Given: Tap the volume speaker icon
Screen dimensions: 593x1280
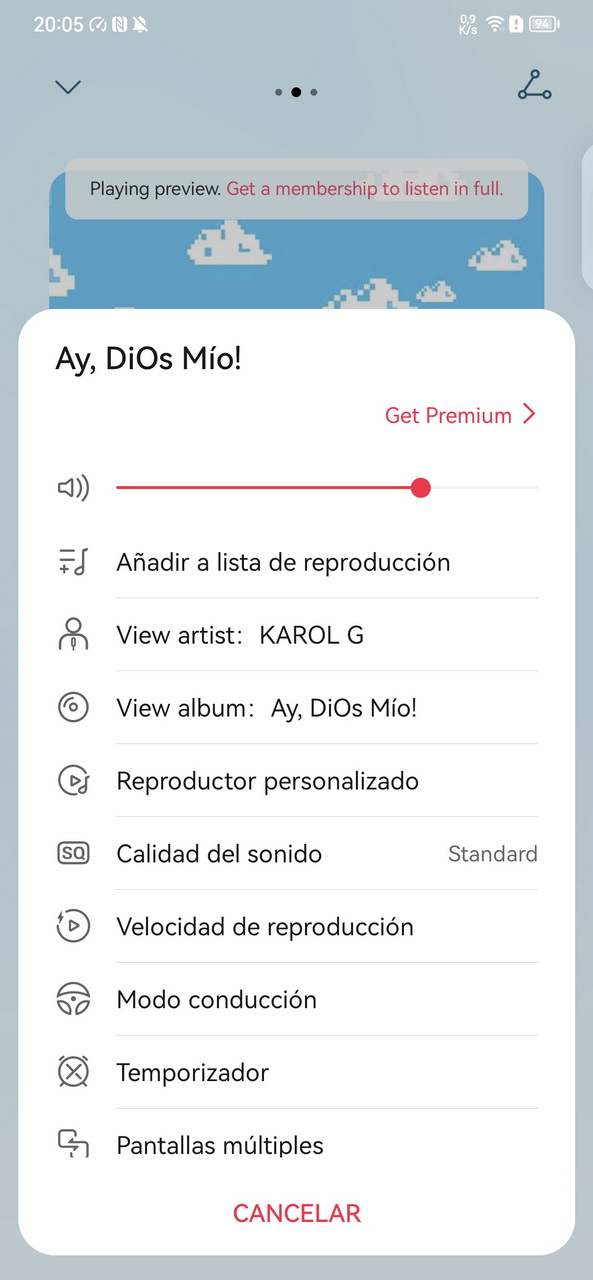Looking at the screenshot, I should click(73, 488).
